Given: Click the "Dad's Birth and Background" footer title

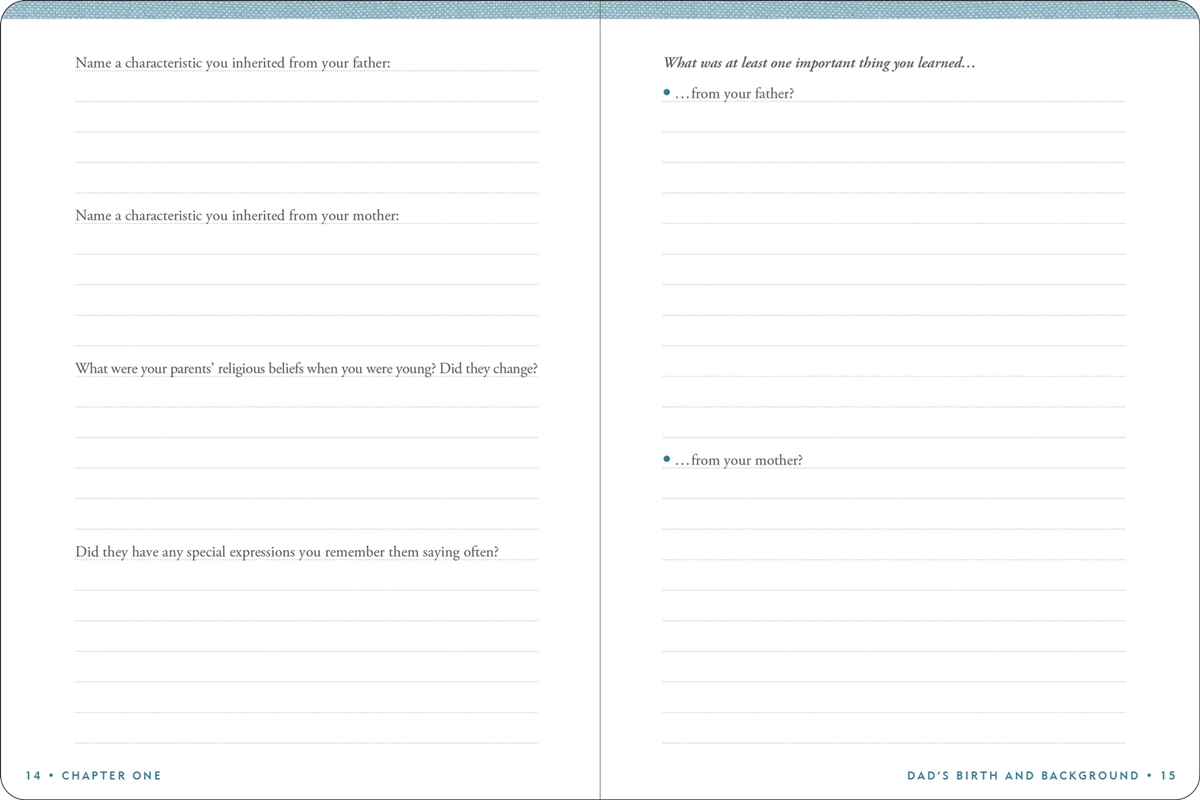Looking at the screenshot, I should point(1023,775).
